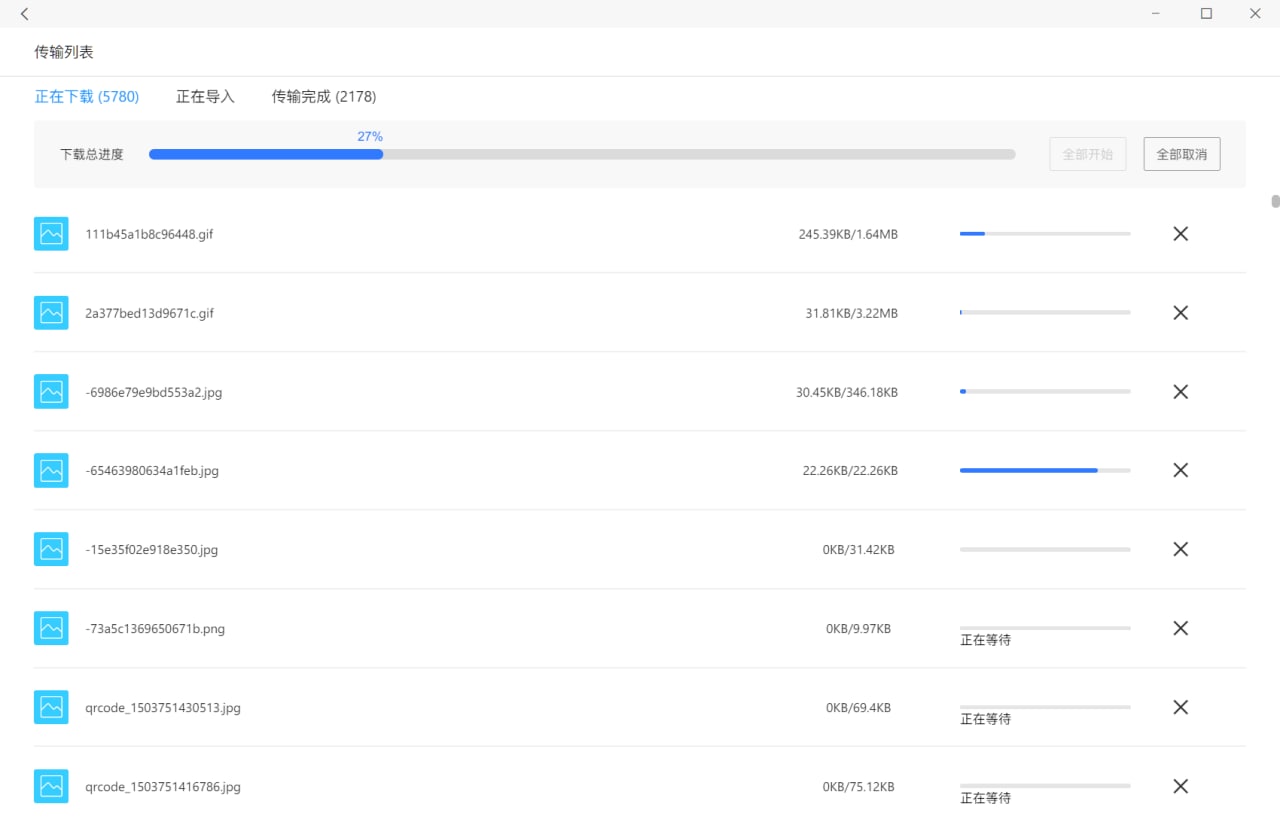Viewport: 1280px width, 819px height.
Task: Switch to 正在导入 tab
Action: (x=205, y=97)
